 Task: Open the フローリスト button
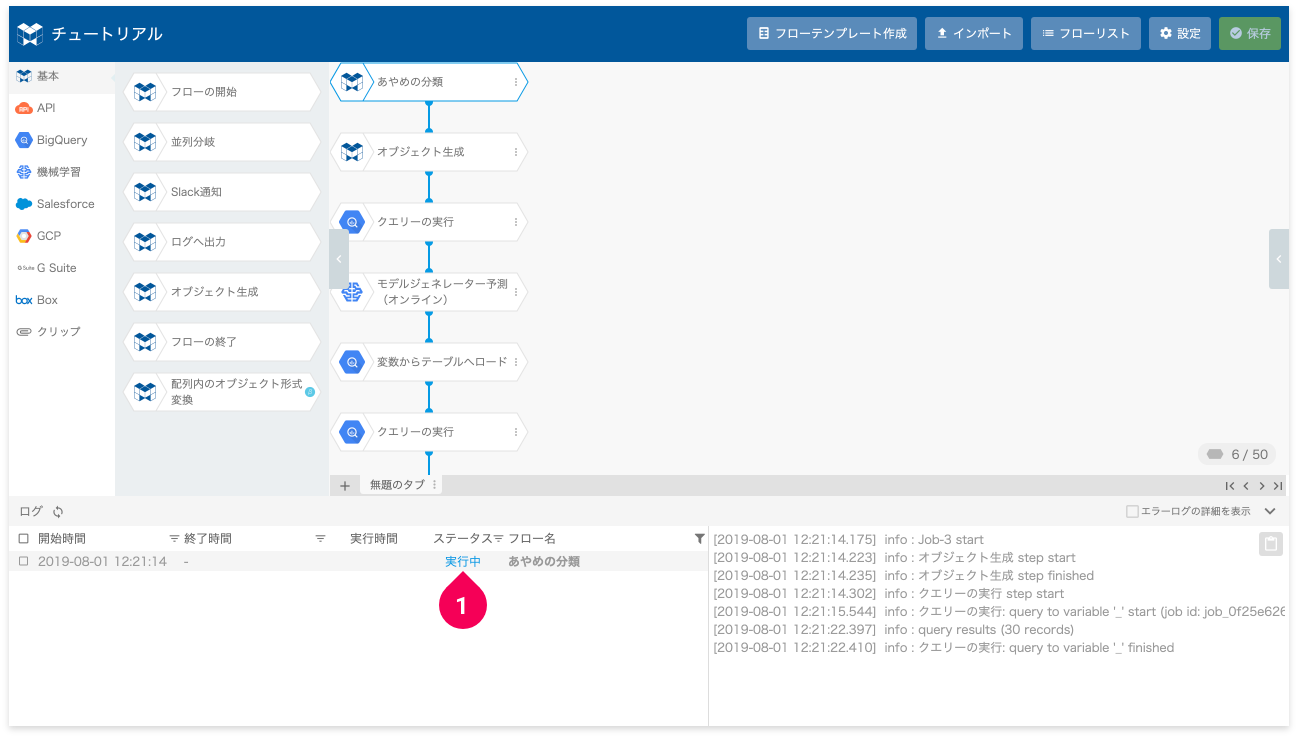[1086, 33]
